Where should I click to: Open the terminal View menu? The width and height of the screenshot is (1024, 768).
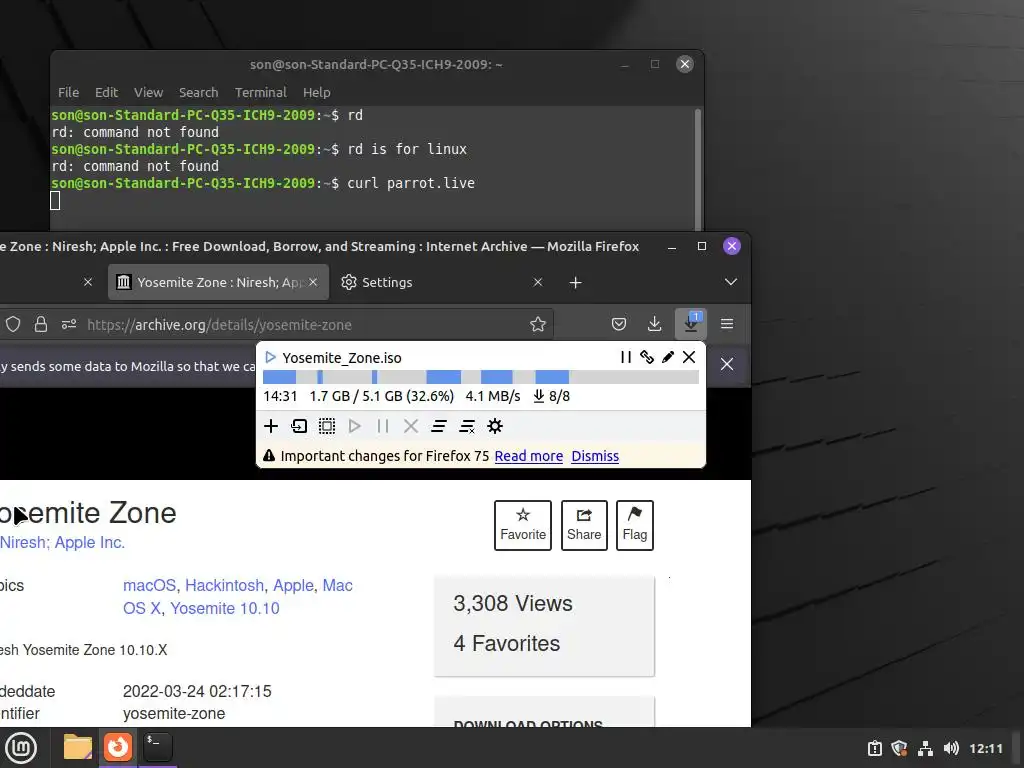(148, 92)
